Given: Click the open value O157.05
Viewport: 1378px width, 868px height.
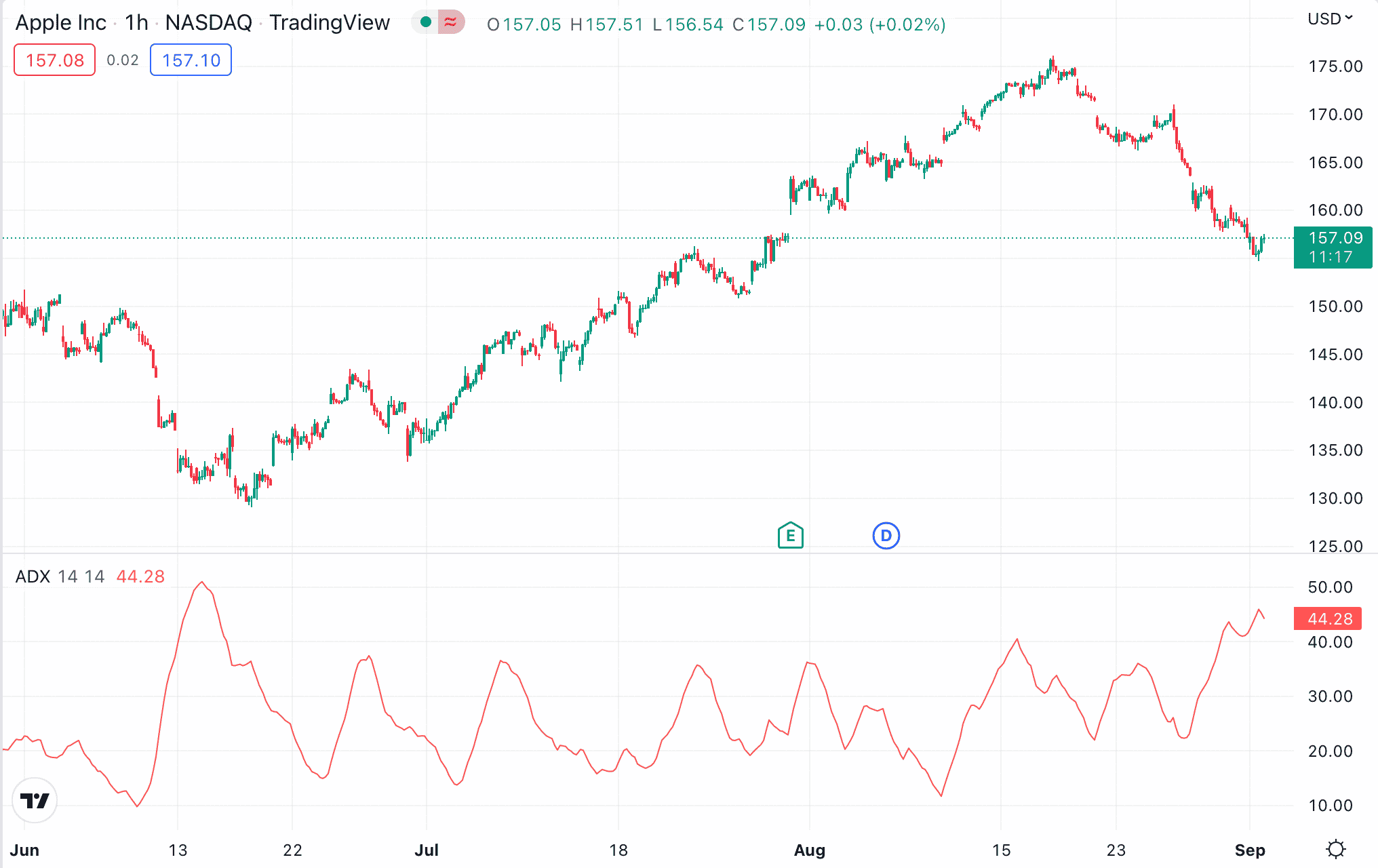Looking at the screenshot, I should click(x=524, y=25).
